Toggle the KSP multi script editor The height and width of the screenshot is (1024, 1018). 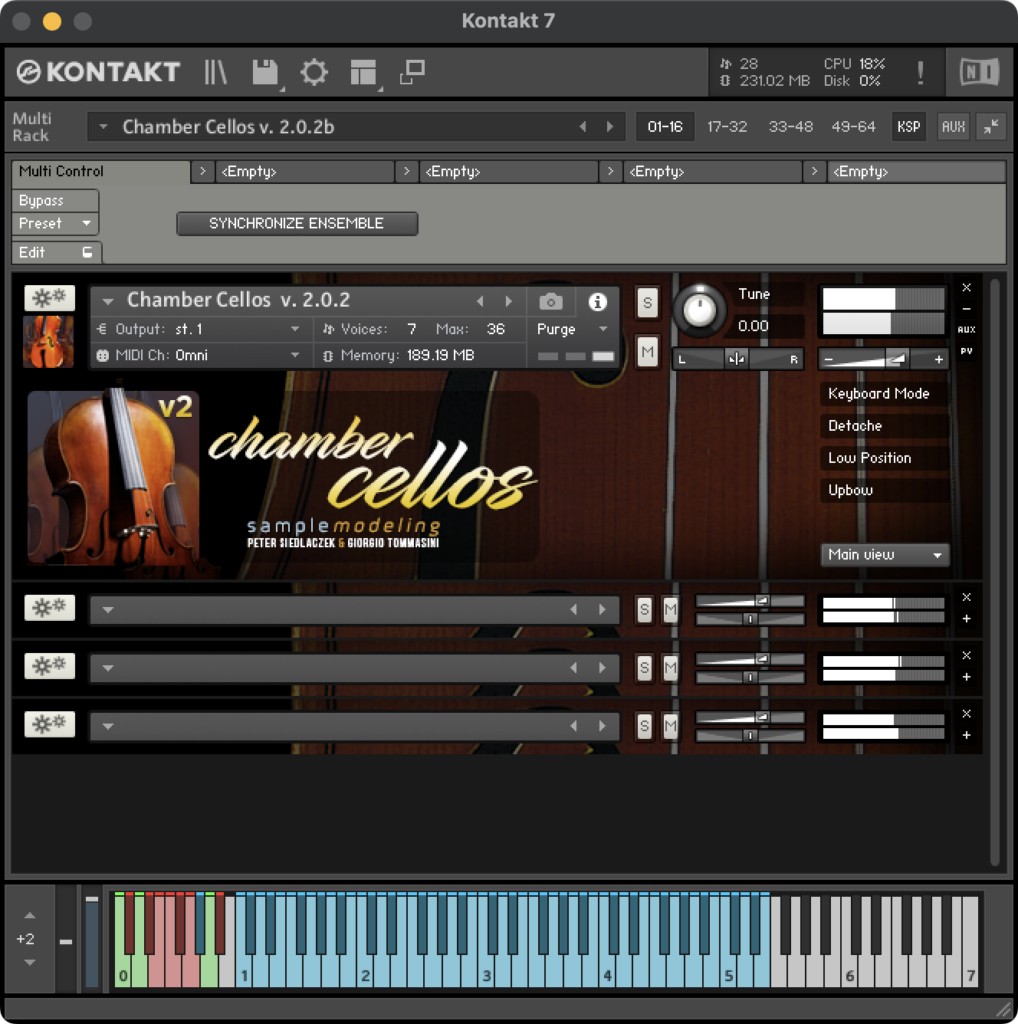pos(908,127)
